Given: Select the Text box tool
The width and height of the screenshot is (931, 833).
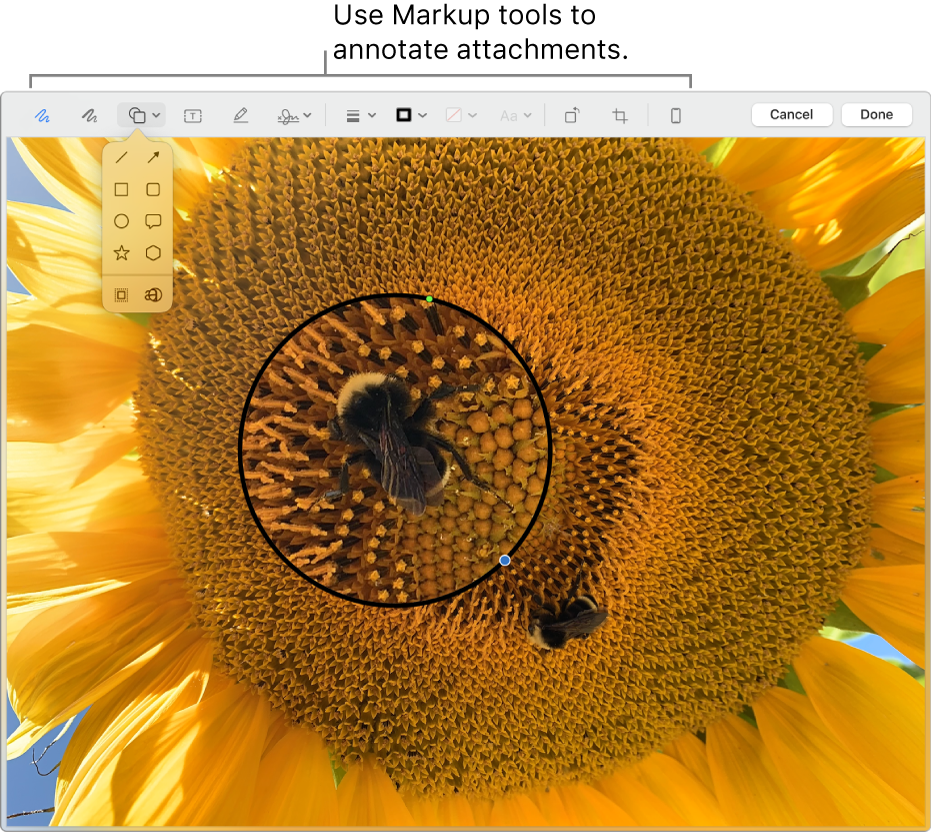Looking at the screenshot, I should pos(192,115).
